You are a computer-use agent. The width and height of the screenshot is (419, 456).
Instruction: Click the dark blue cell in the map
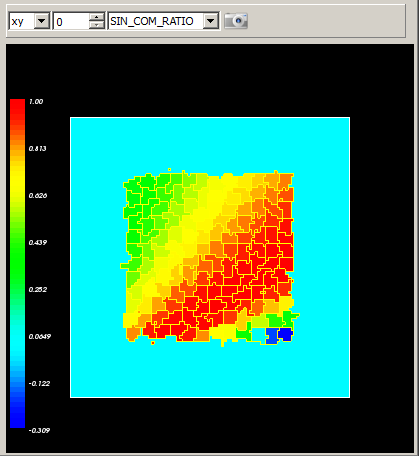click(285, 334)
